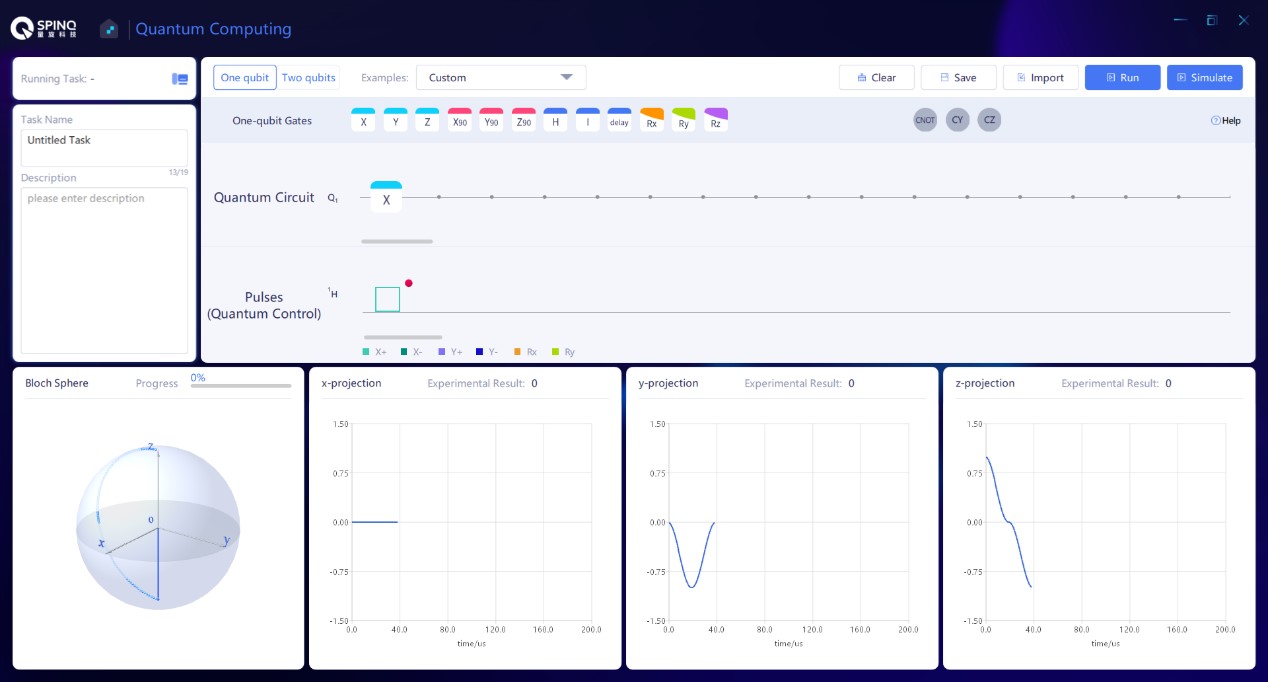Open the Help link

pos(1225,121)
